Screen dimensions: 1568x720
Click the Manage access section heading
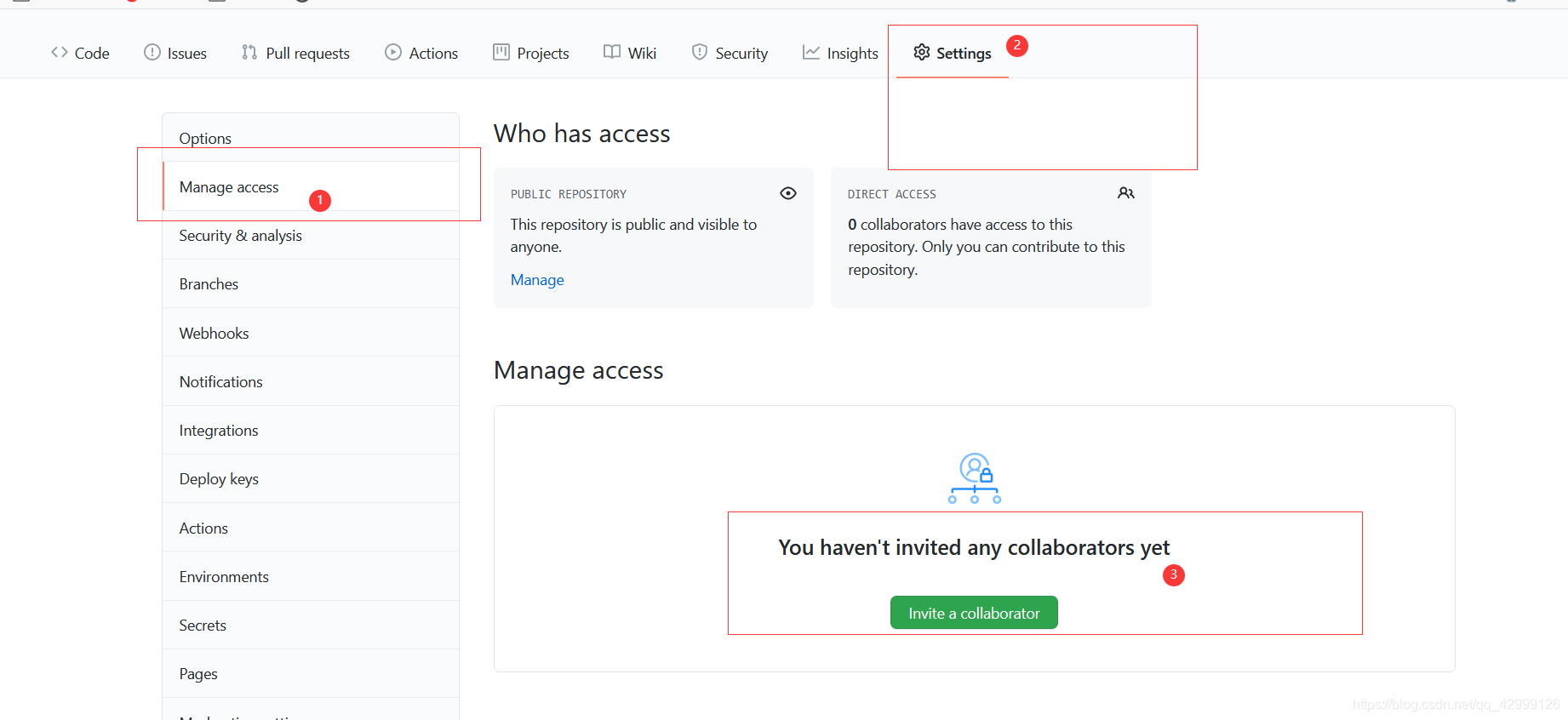(579, 370)
